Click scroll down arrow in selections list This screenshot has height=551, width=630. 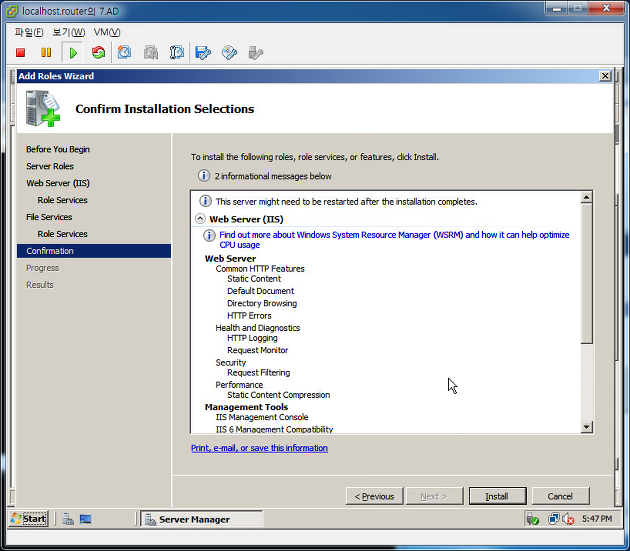click(x=586, y=427)
